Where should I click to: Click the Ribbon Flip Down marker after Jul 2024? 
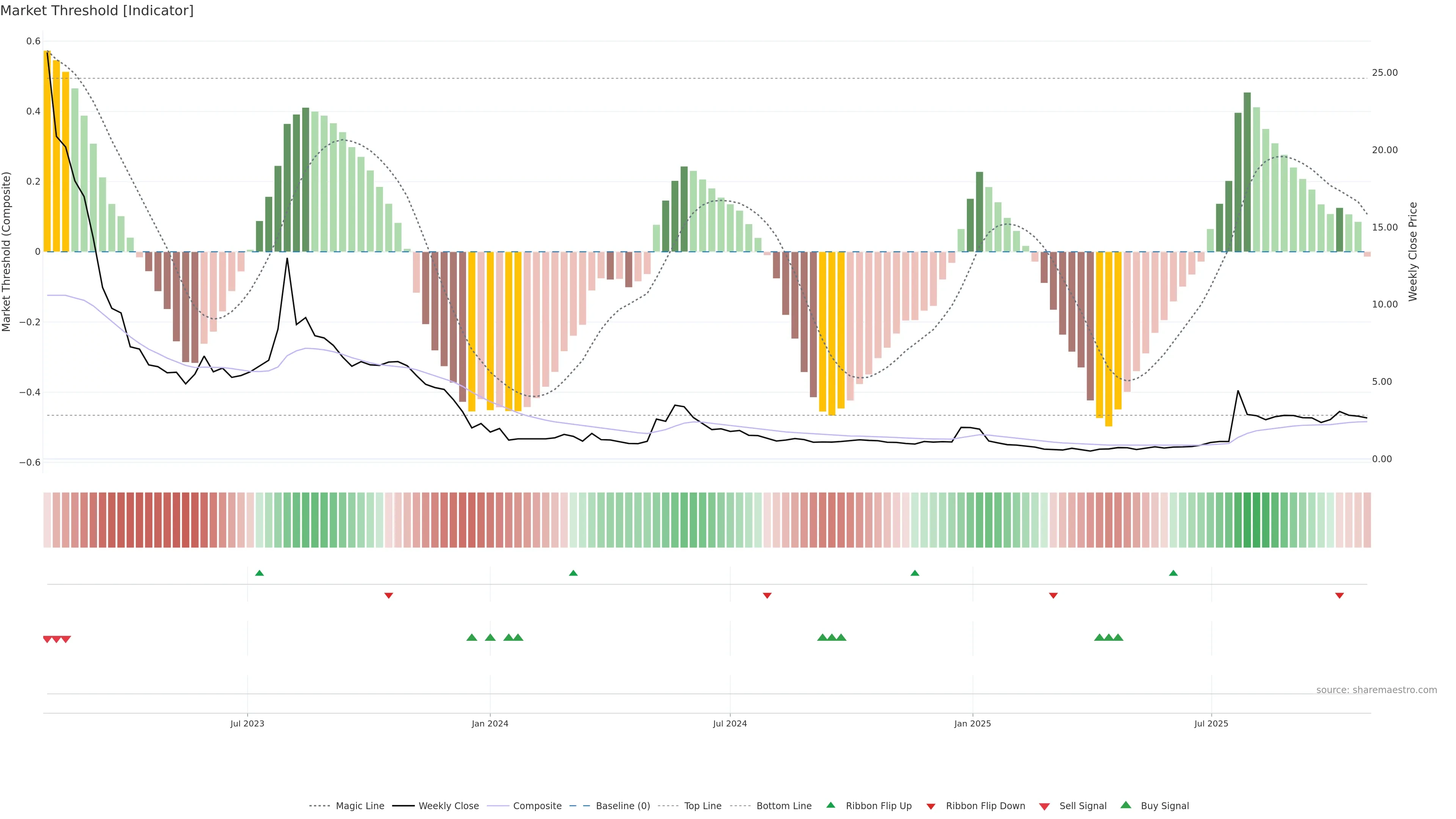click(x=767, y=595)
